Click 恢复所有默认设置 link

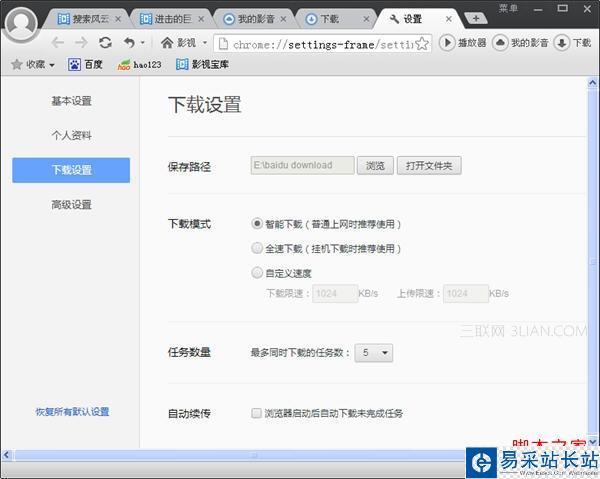(x=72, y=412)
